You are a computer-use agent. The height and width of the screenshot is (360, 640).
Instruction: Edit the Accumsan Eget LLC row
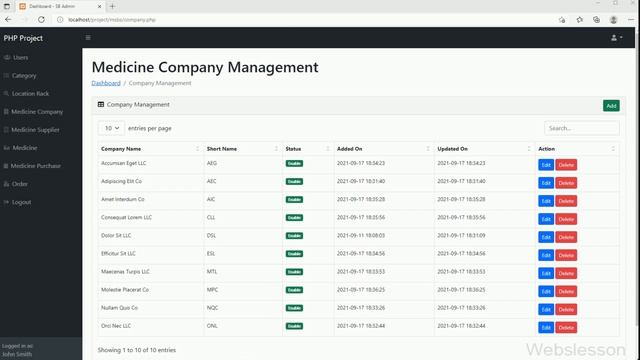[546, 165]
